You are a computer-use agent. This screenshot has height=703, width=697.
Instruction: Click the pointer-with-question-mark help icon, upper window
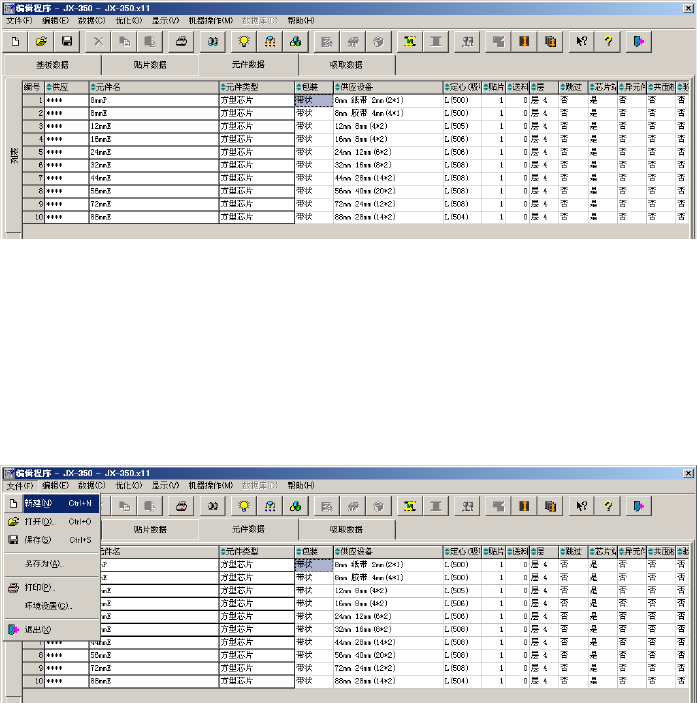click(581, 42)
